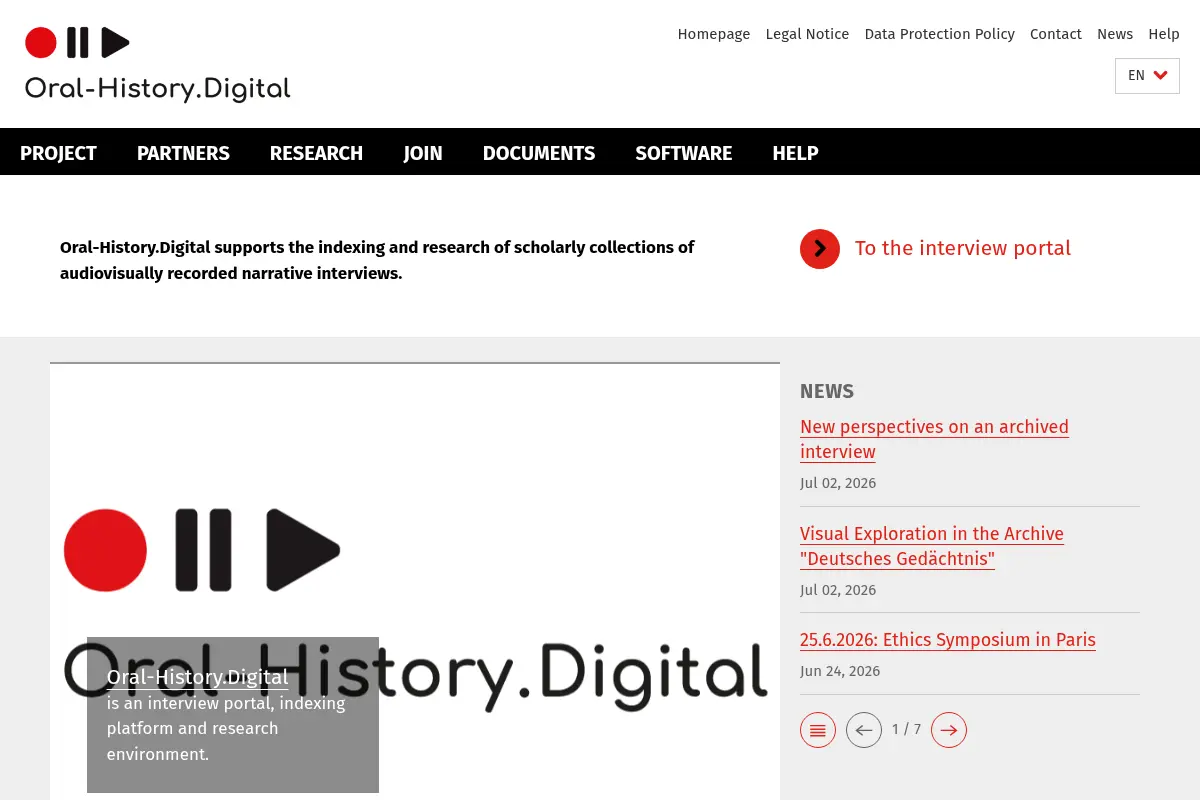Viewport: 1200px width, 800px height.
Task: Open the DOCUMENTS menu
Action: point(539,153)
